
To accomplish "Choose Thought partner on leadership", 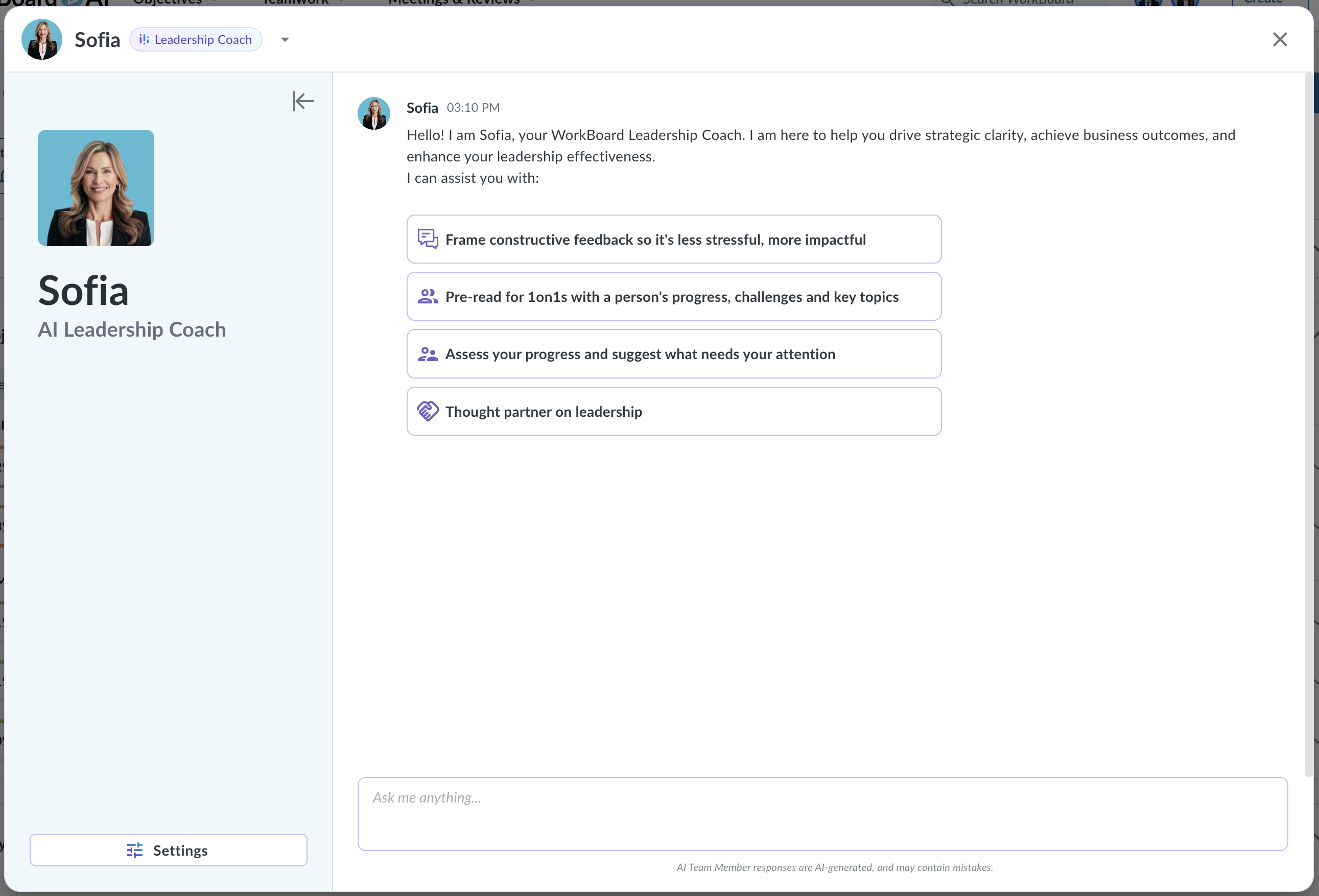I will (x=674, y=411).
